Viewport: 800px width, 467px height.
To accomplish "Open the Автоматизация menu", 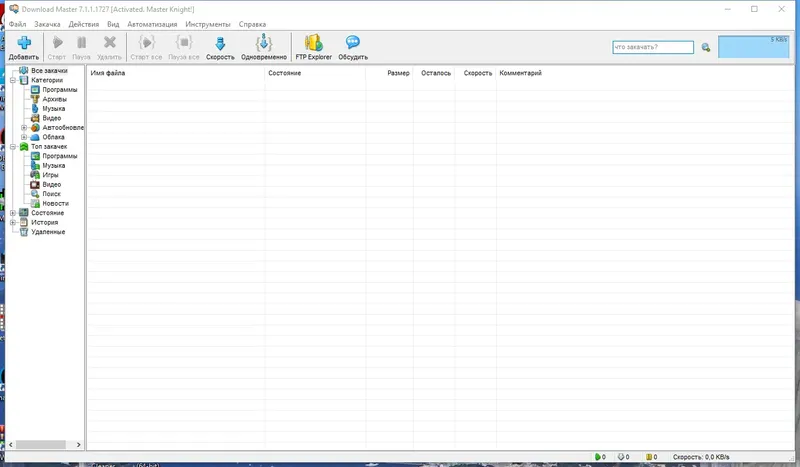I will point(152,24).
